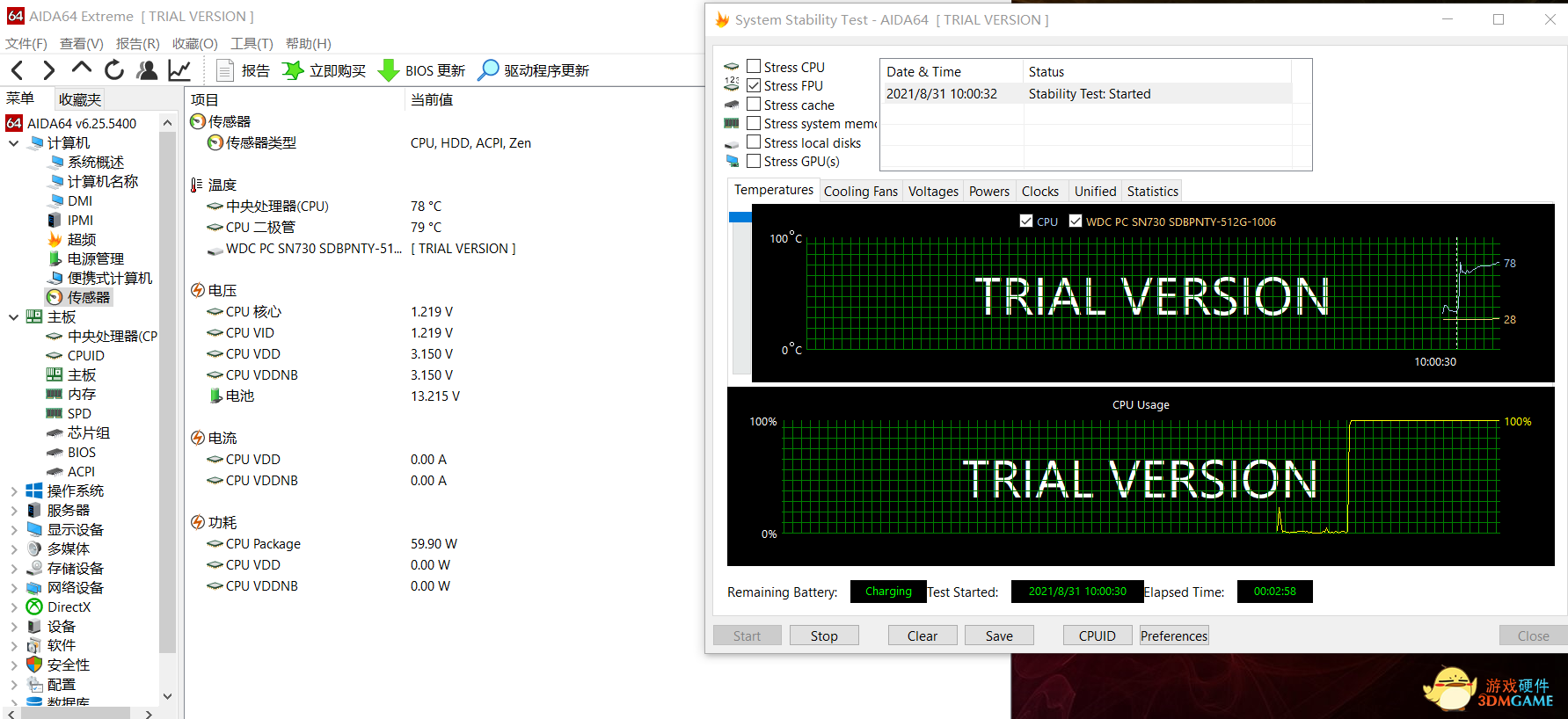The image size is (1568, 719).
Task: Click the refresh icon in toolbar
Action: tap(114, 70)
